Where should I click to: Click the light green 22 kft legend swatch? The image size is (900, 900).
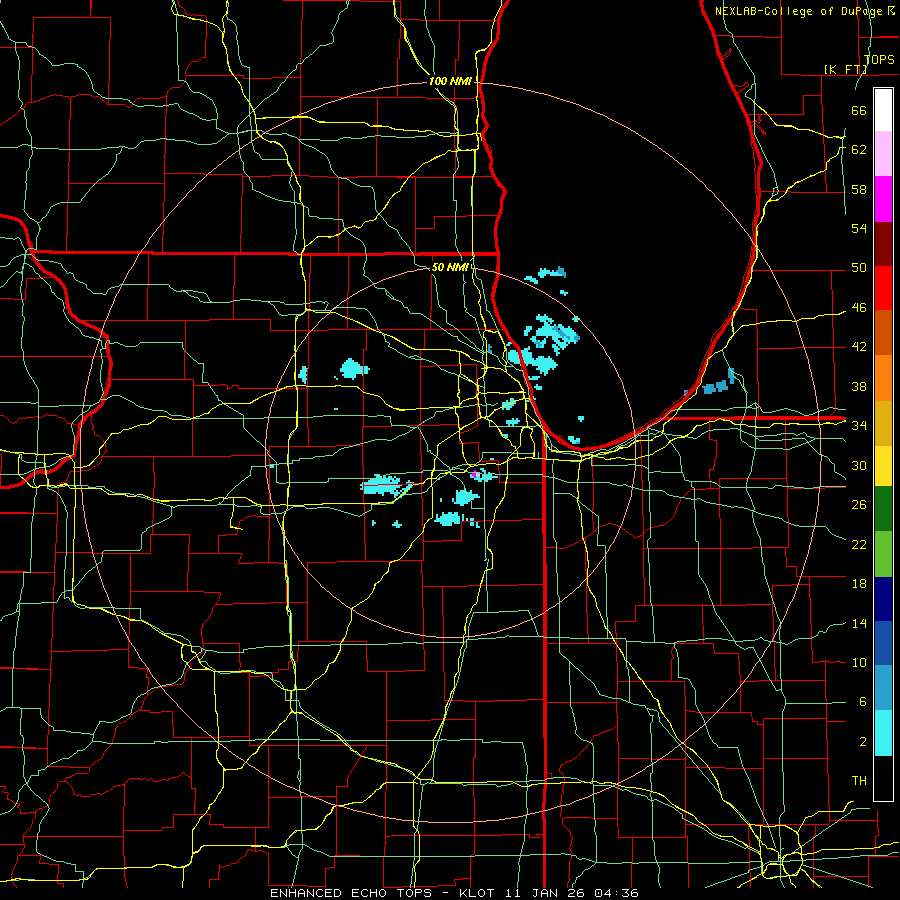click(x=883, y=554)
